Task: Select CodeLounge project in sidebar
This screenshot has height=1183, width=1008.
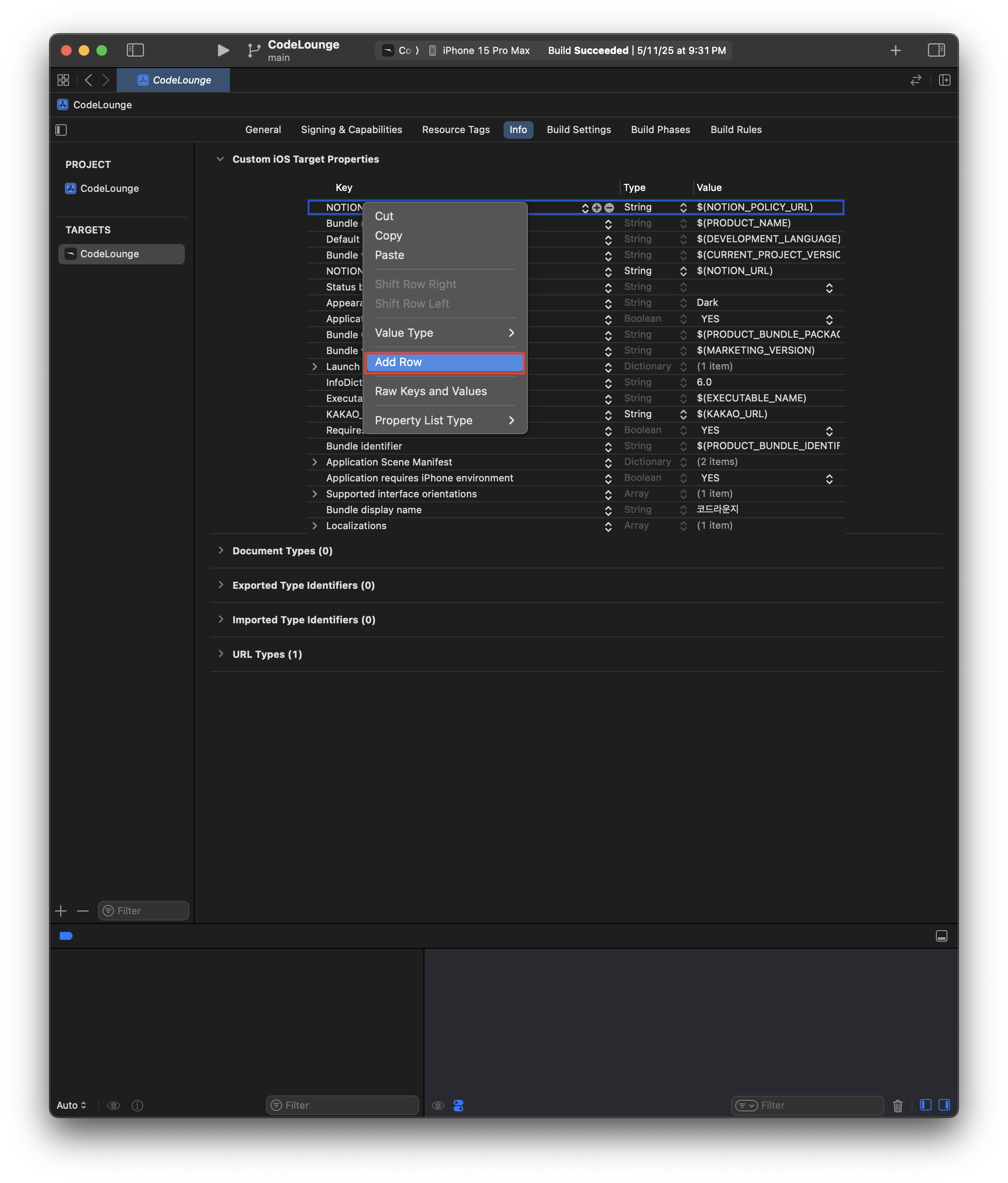Action: point(109,188)
